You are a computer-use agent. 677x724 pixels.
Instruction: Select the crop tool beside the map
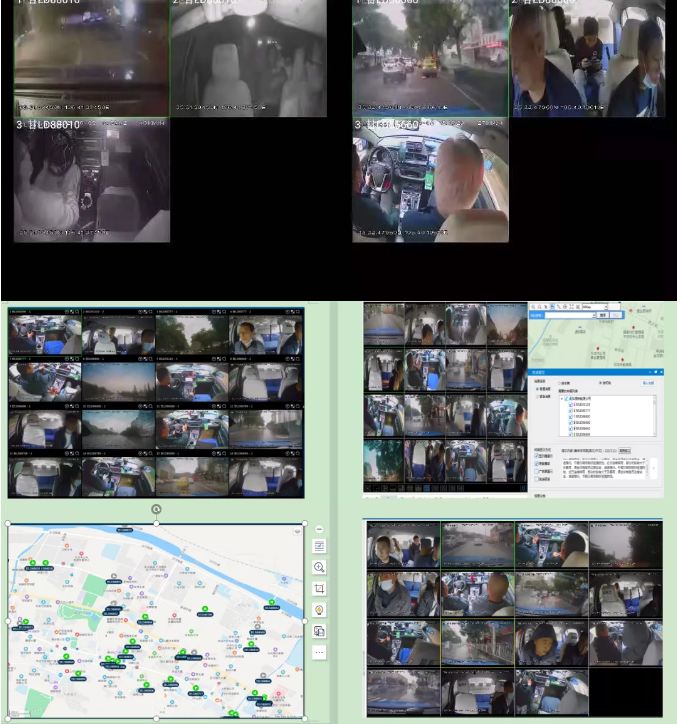tap(319, 589)
